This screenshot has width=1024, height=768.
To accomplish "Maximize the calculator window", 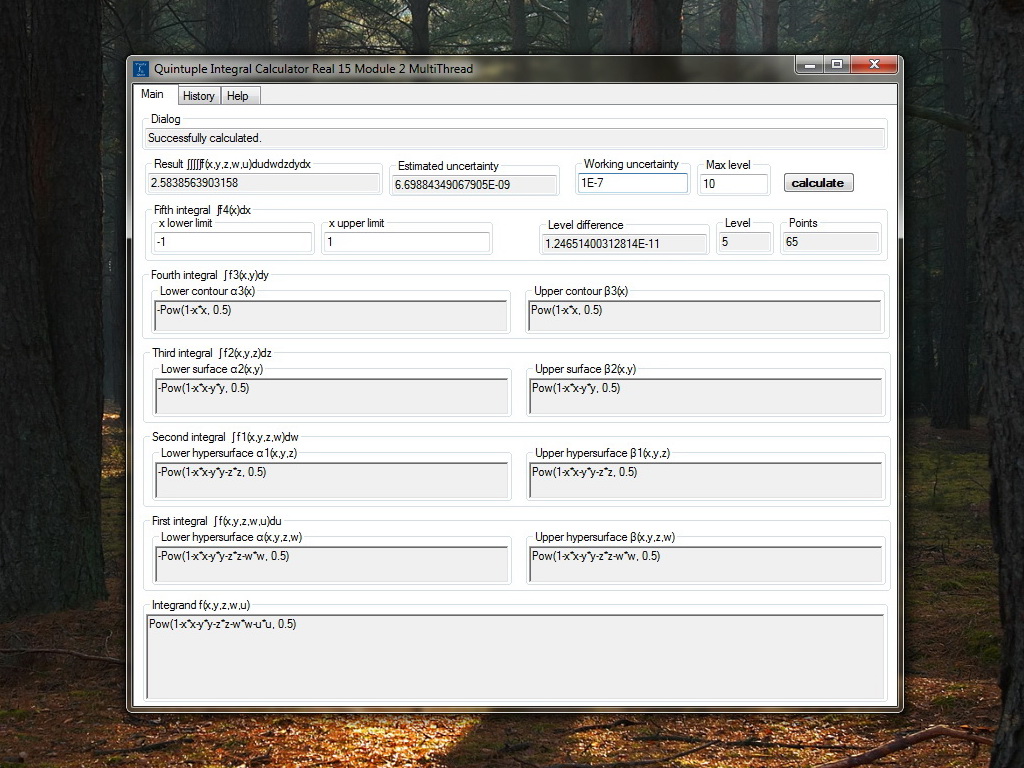I will pyautogui.click(x=837, y=65).
